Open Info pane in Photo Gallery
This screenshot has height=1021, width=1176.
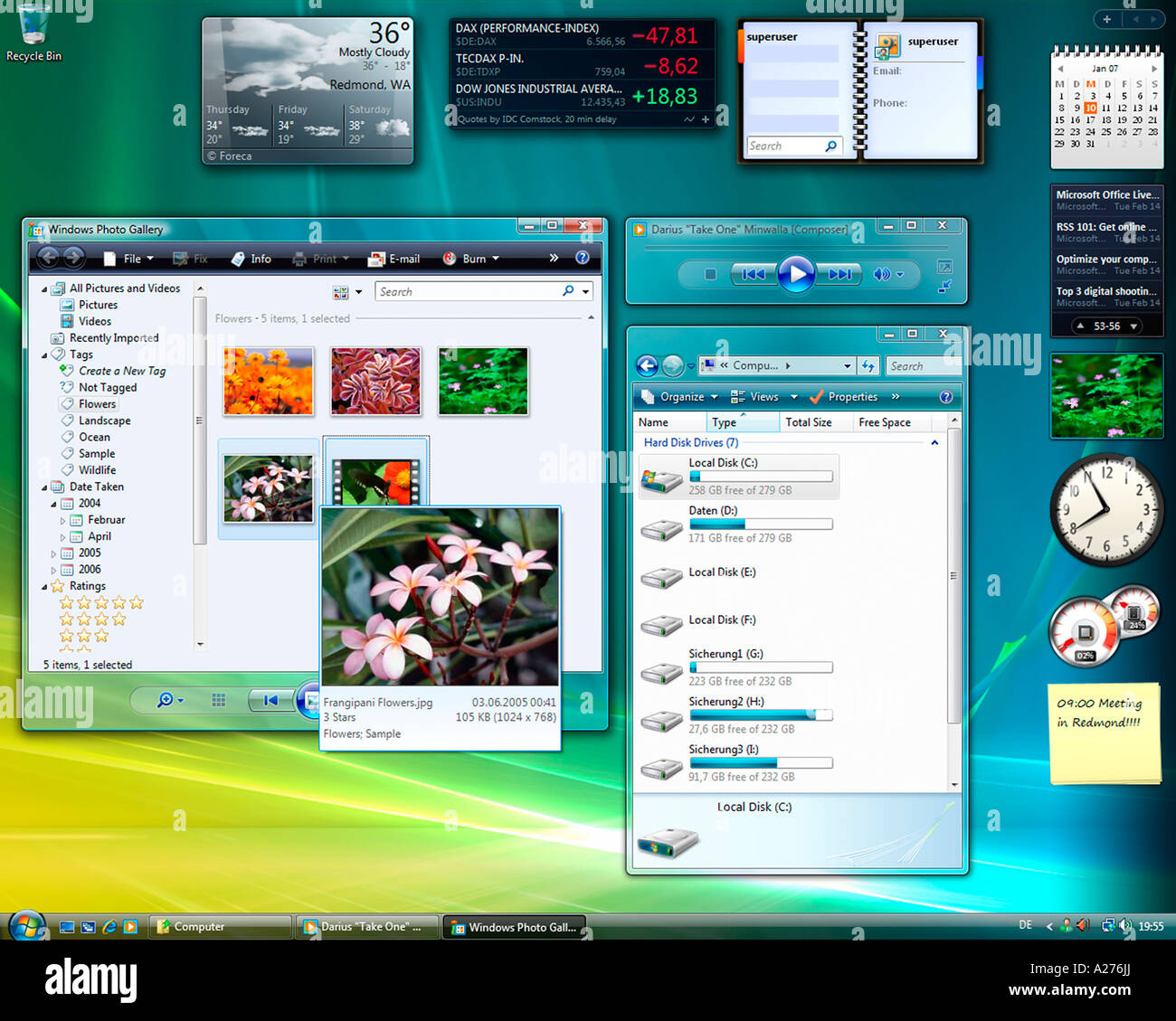251,259
